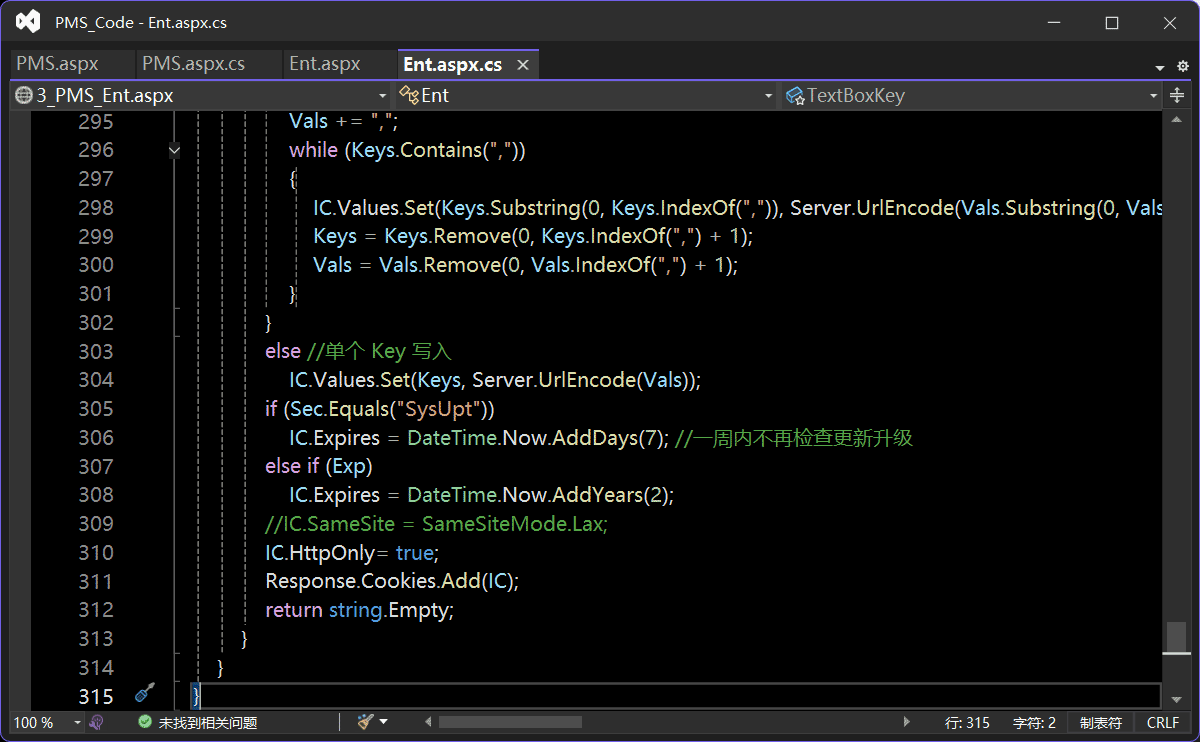Switch to the Ent.aspx tab
This screenshot has width=1200, height=742.
click(324, 64)
